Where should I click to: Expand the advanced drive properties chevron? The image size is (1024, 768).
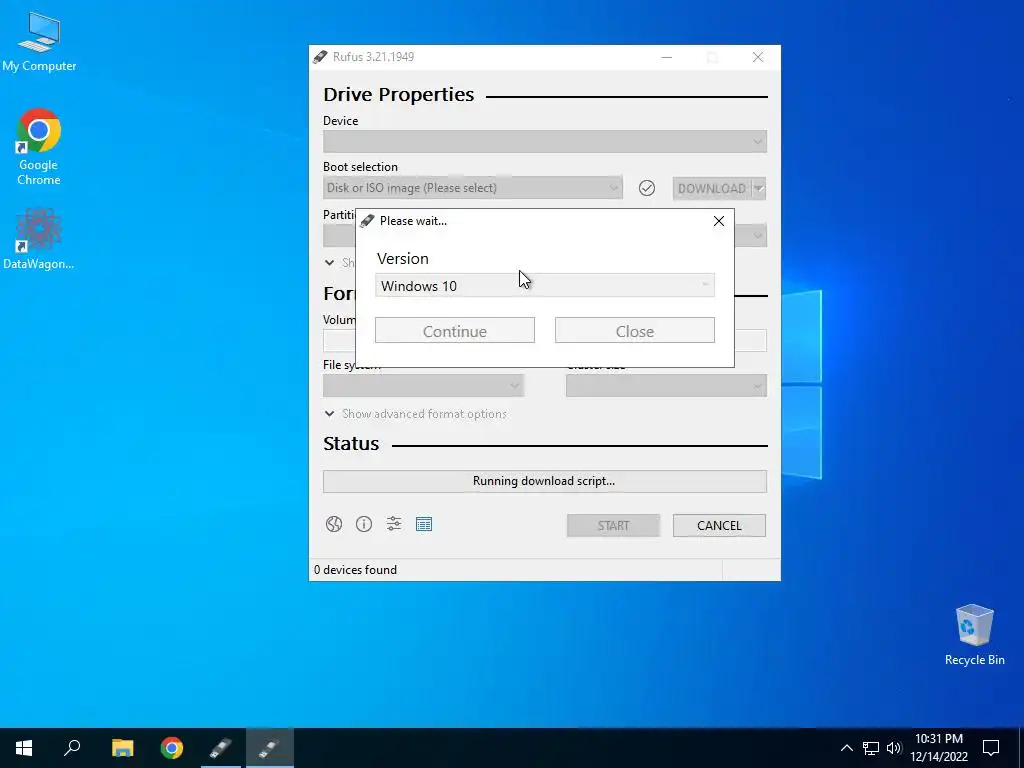click(x=329, y=263)
